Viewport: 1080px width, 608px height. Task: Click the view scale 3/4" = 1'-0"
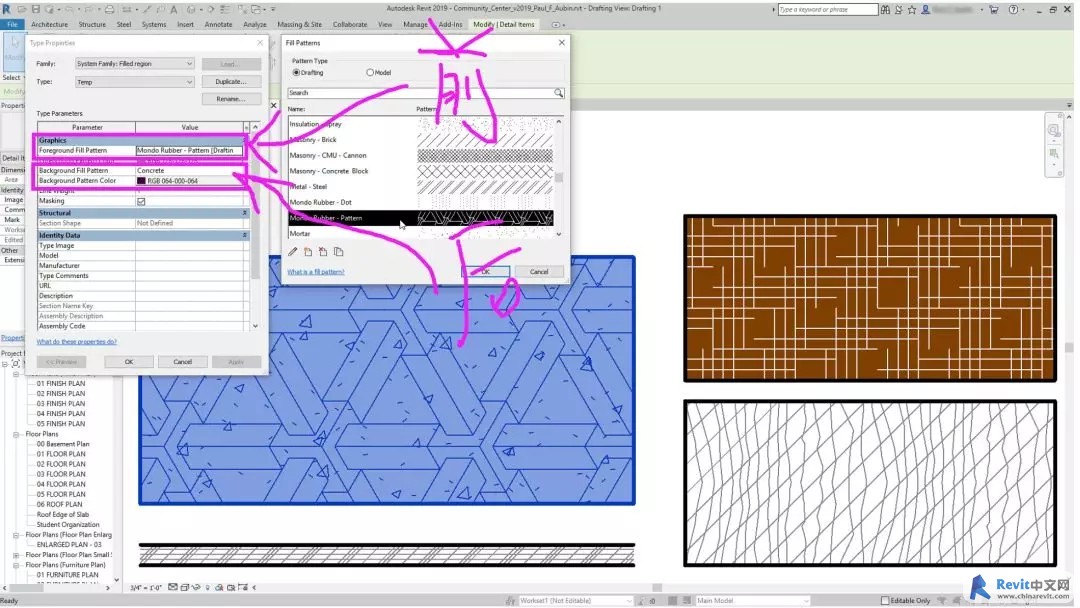[146, 587]
